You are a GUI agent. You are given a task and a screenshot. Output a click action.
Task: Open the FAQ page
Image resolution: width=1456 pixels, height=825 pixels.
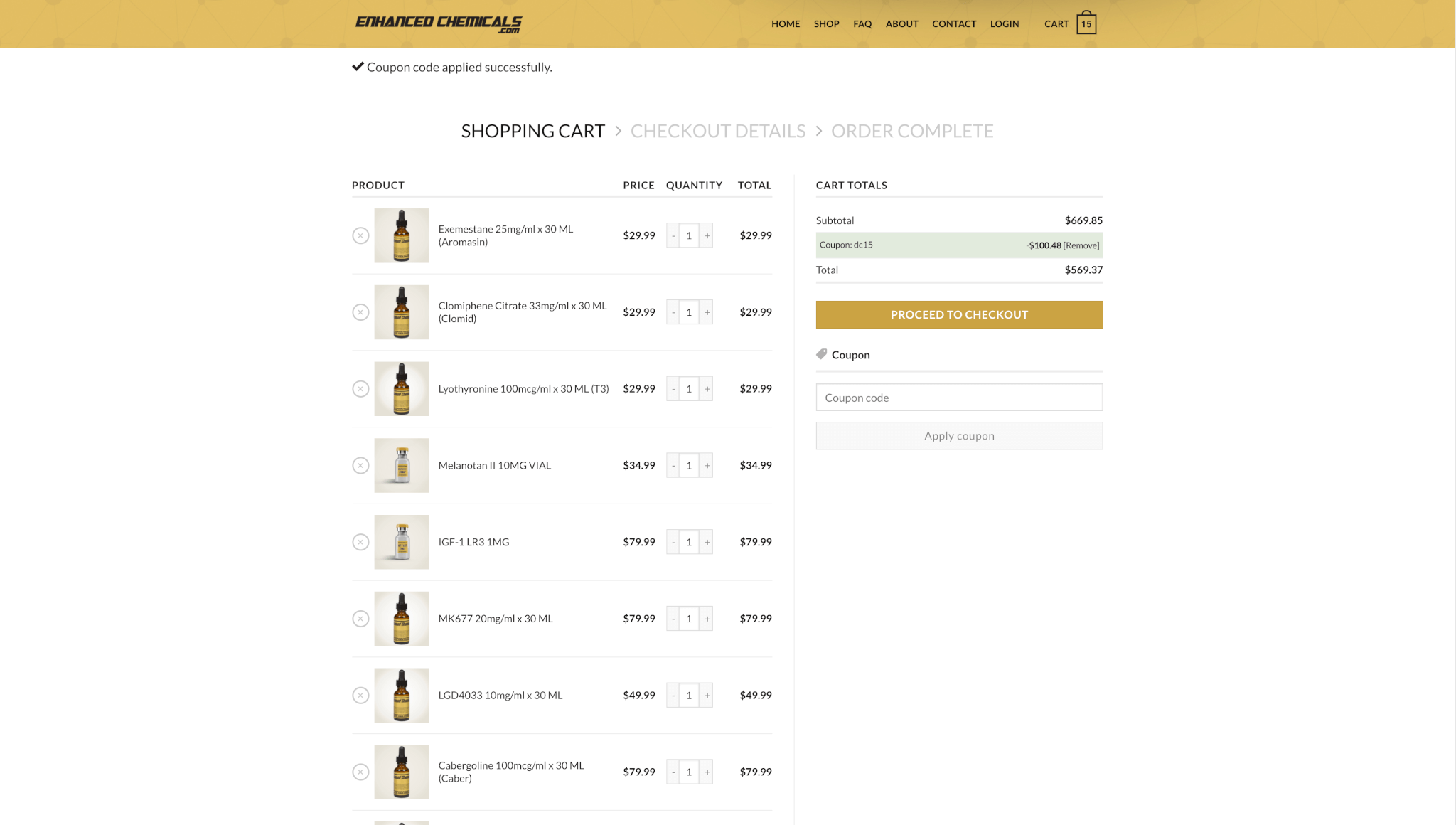pos(862,23)
